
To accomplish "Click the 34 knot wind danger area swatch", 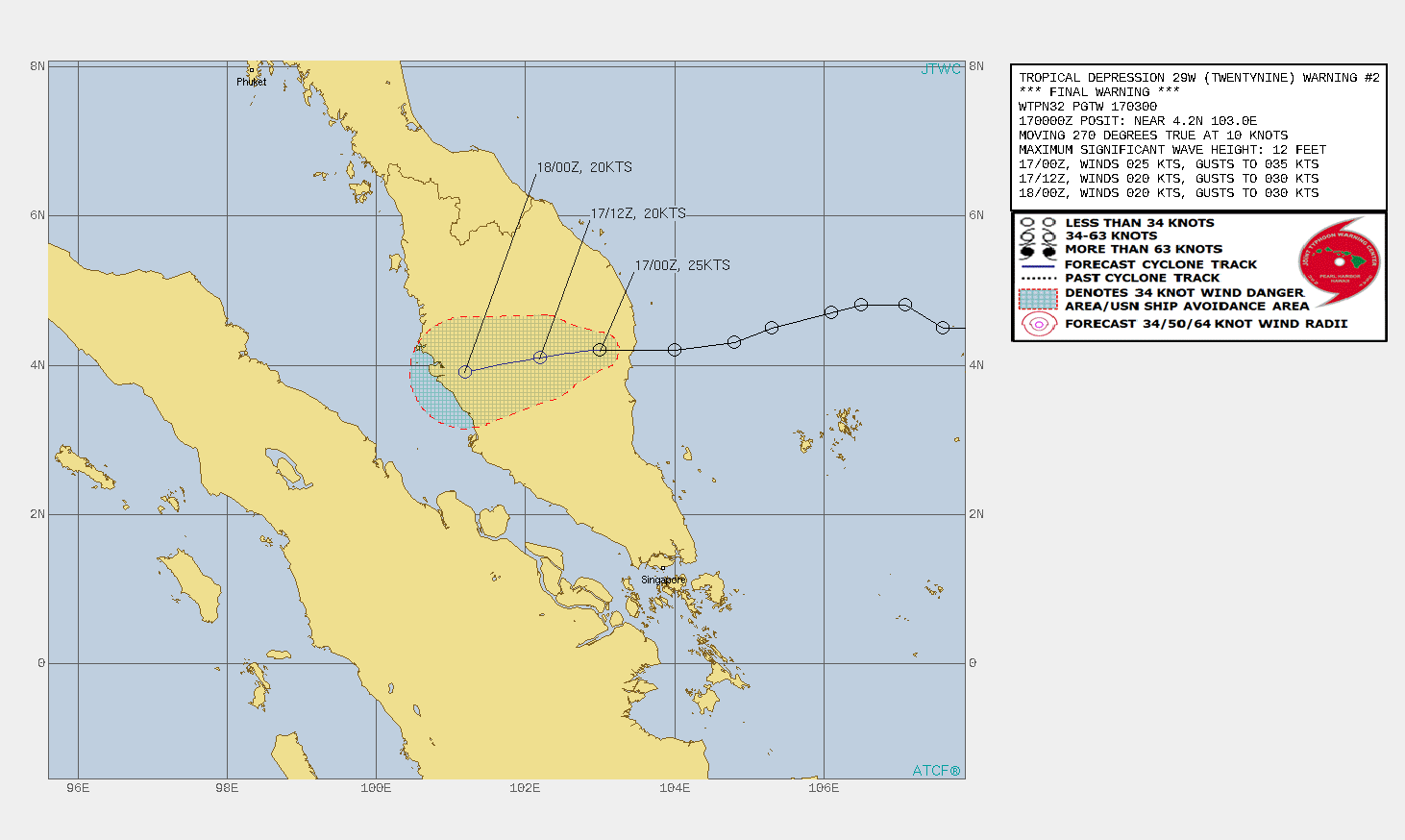I will (1038, 299).
